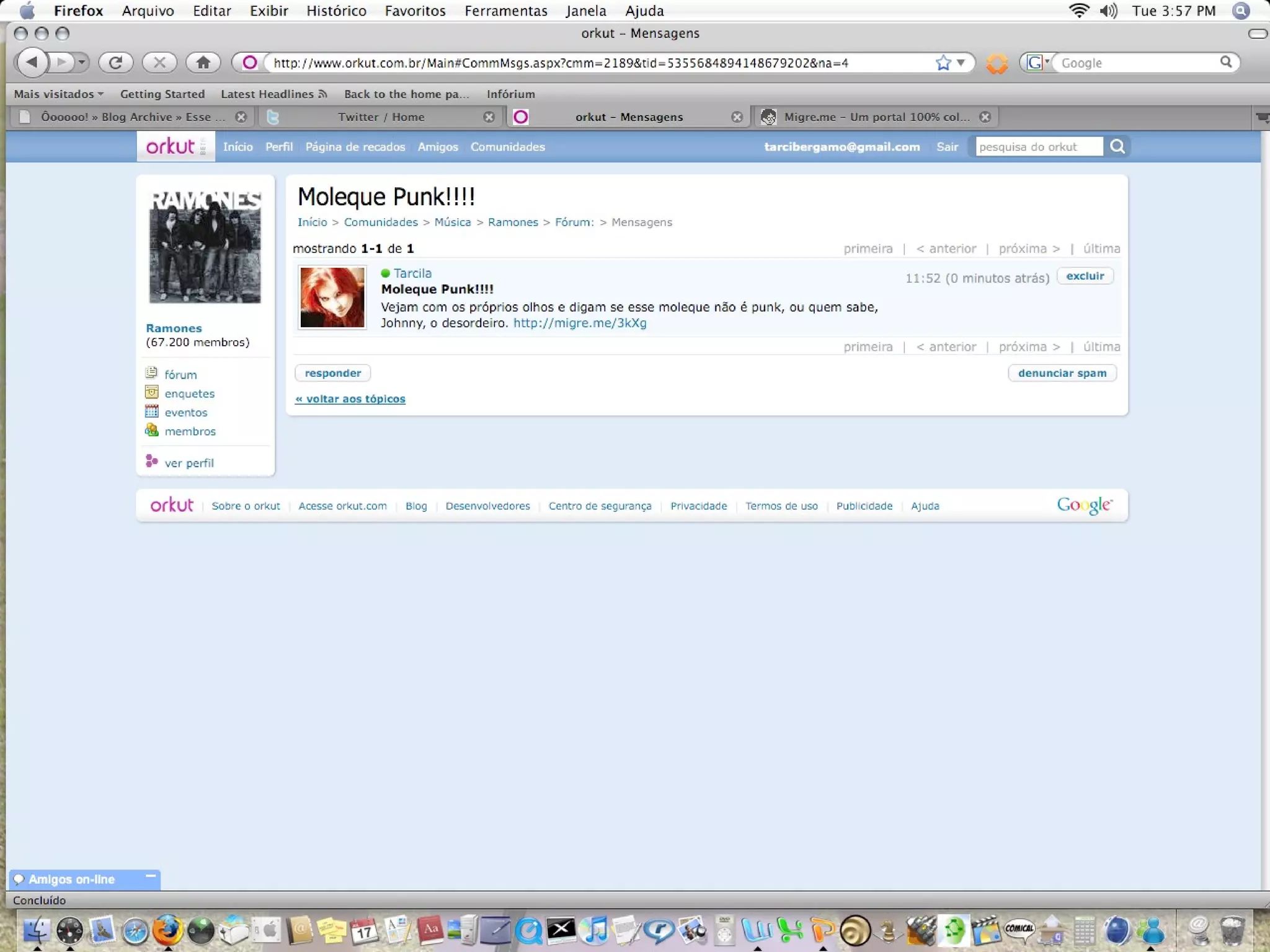Image resolution: width=1270 pixels, height=952 pixels.
Task: Switch to the Twitter / Home tab
Action: [x=381, y=117]
